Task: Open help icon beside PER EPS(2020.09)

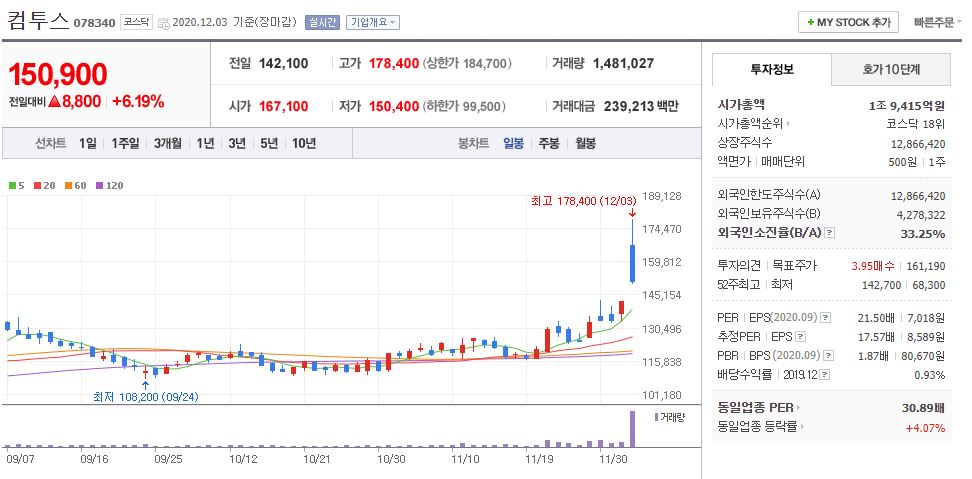Action: [x=825, y=318]
